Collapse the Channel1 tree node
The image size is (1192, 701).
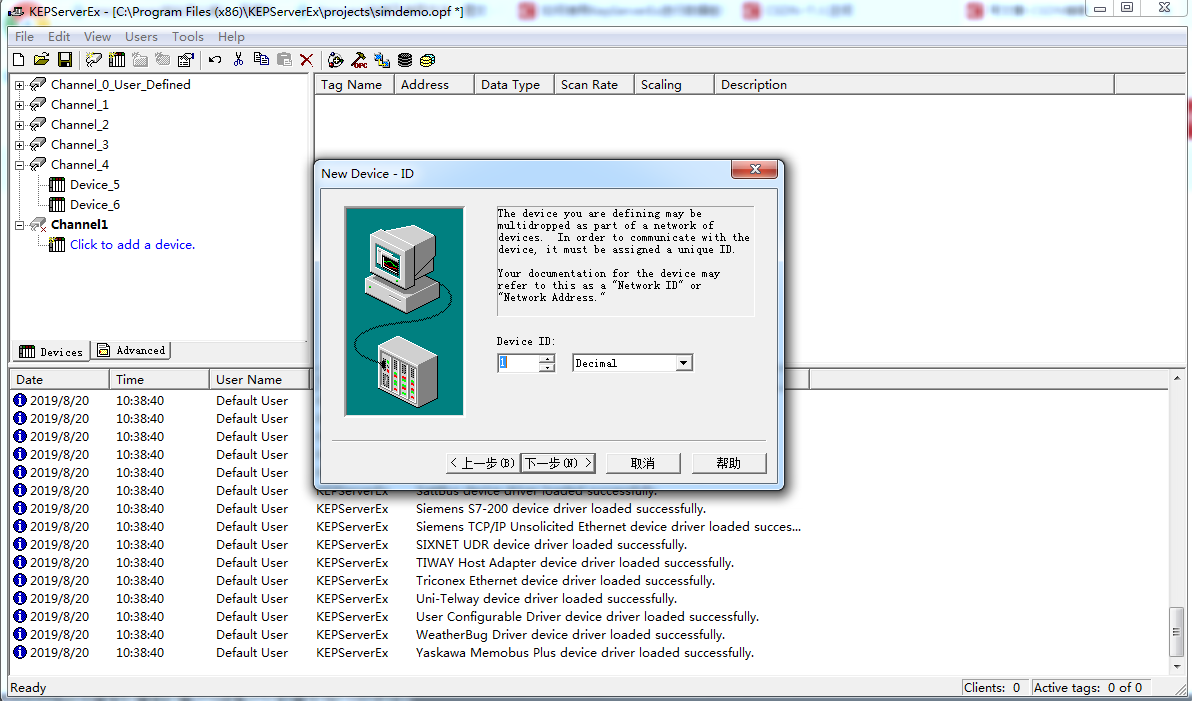point(20,225)
